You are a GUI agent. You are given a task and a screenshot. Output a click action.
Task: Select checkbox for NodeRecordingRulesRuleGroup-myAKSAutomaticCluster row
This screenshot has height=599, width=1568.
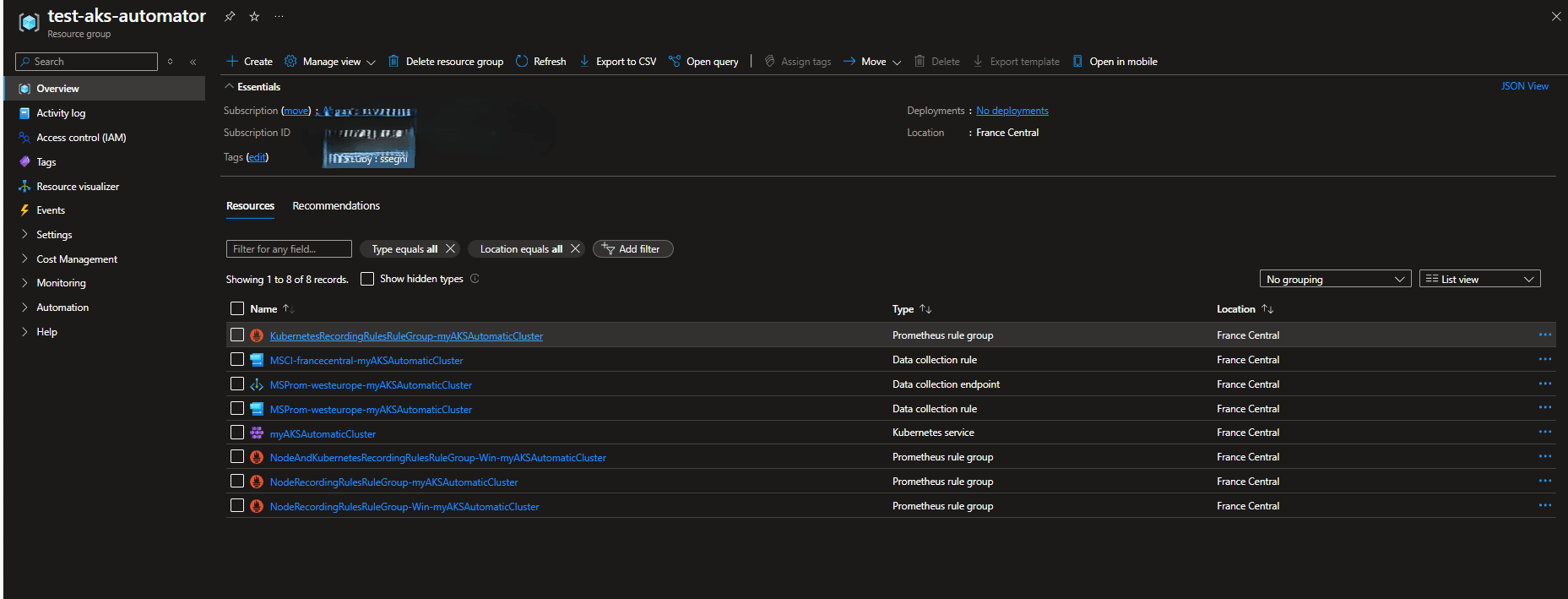point(237,481)
